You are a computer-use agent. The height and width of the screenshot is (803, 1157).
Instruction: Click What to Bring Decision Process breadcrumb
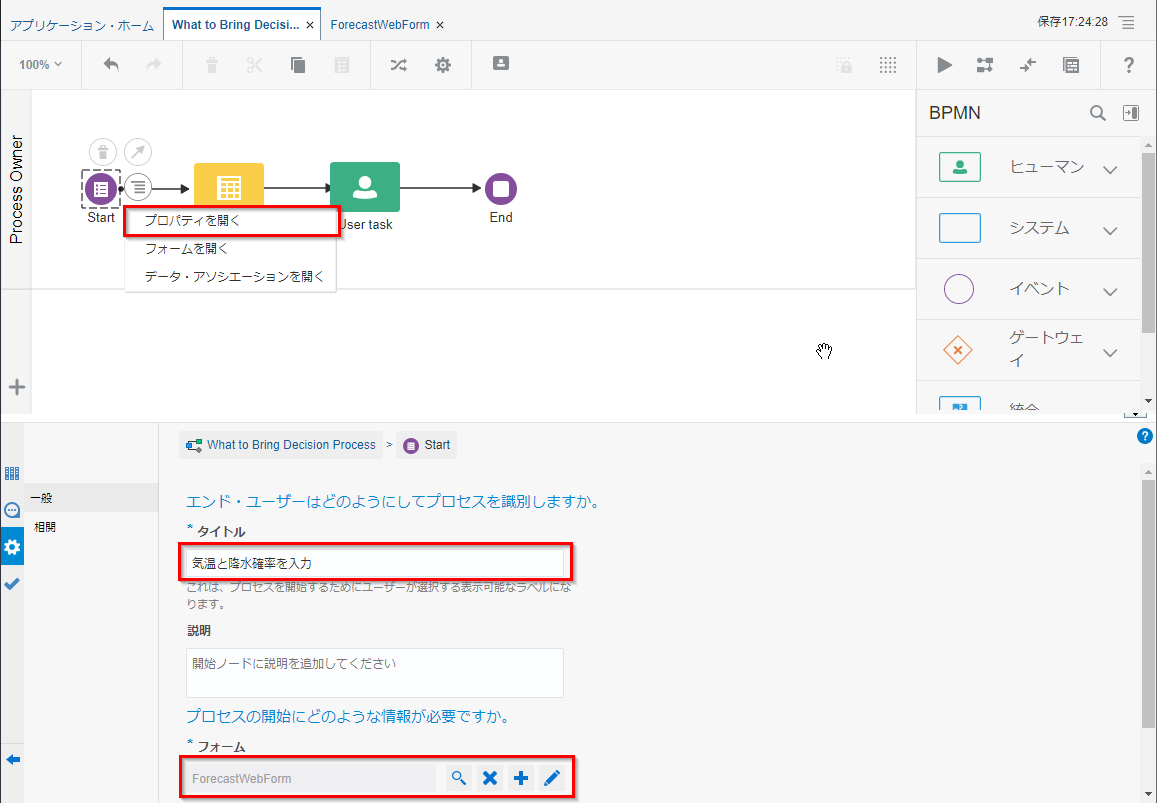[290, 445]
